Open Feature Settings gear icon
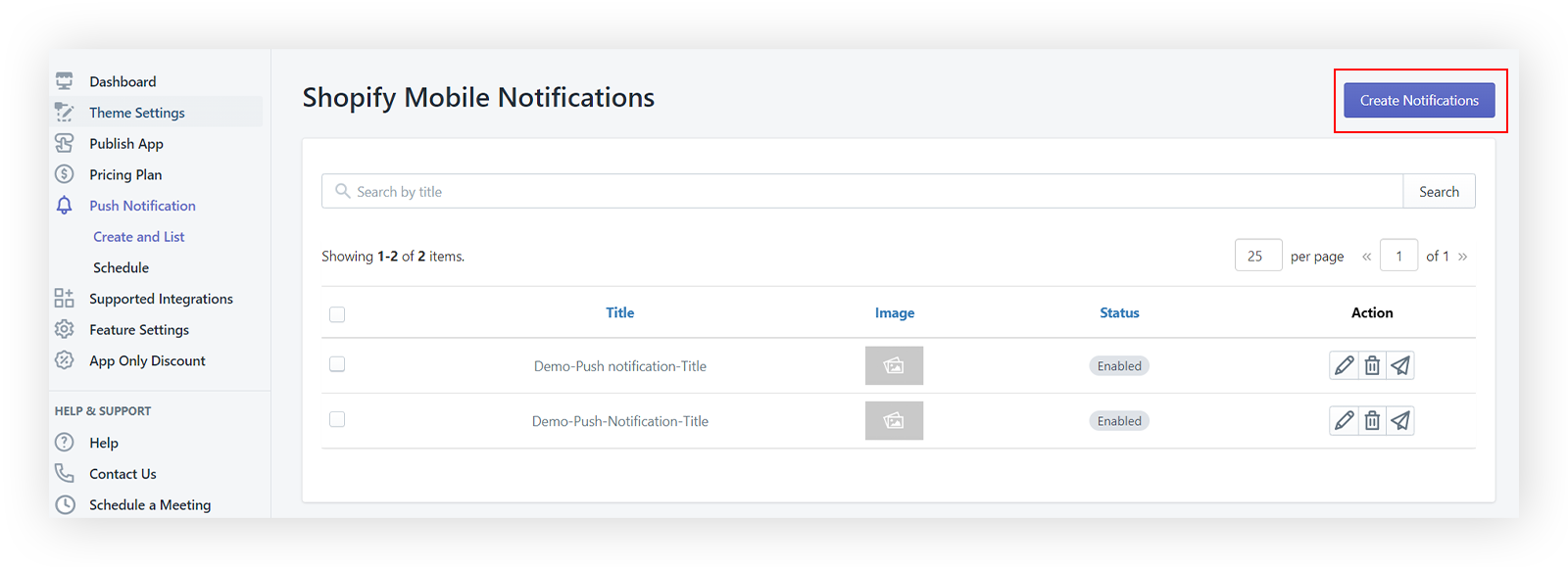 click(64, 329)
